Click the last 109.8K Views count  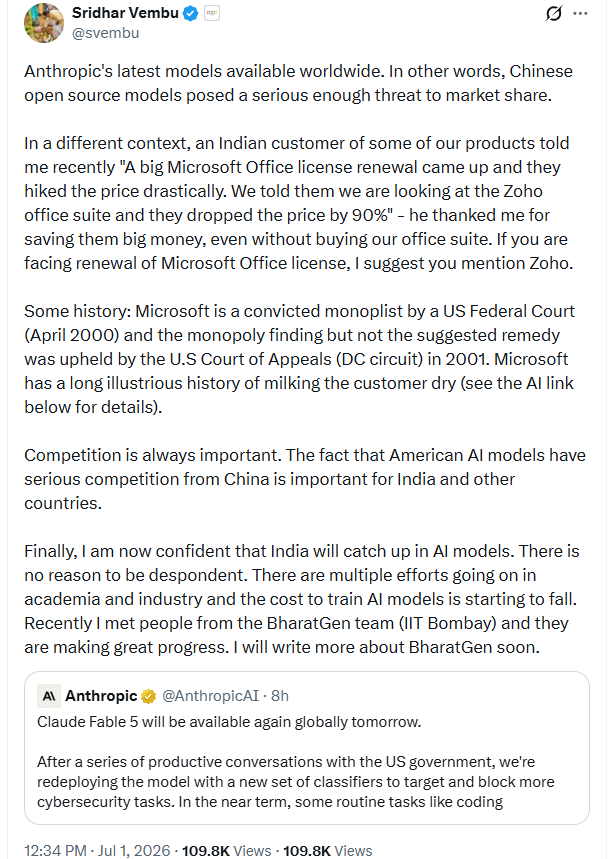tap(328, 851)
